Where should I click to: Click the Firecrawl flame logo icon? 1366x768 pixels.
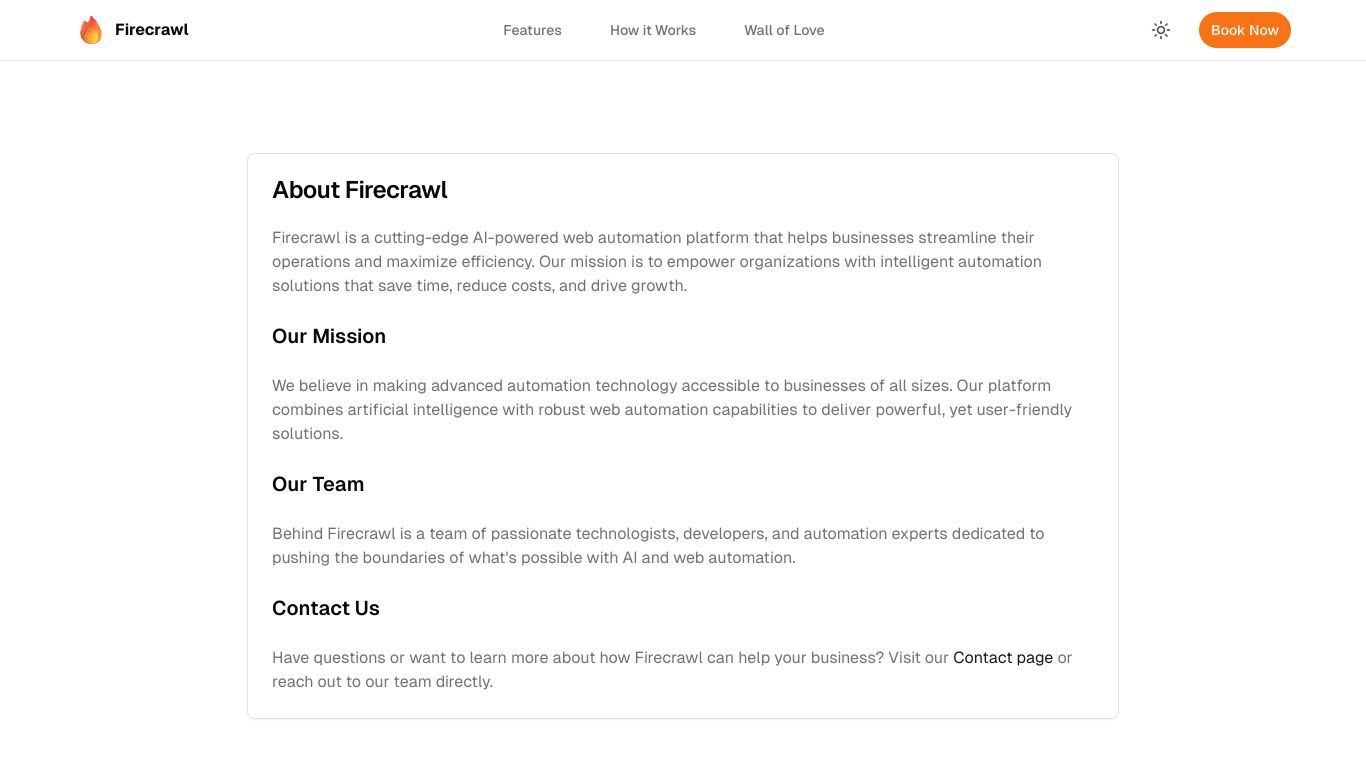point(91,30)
